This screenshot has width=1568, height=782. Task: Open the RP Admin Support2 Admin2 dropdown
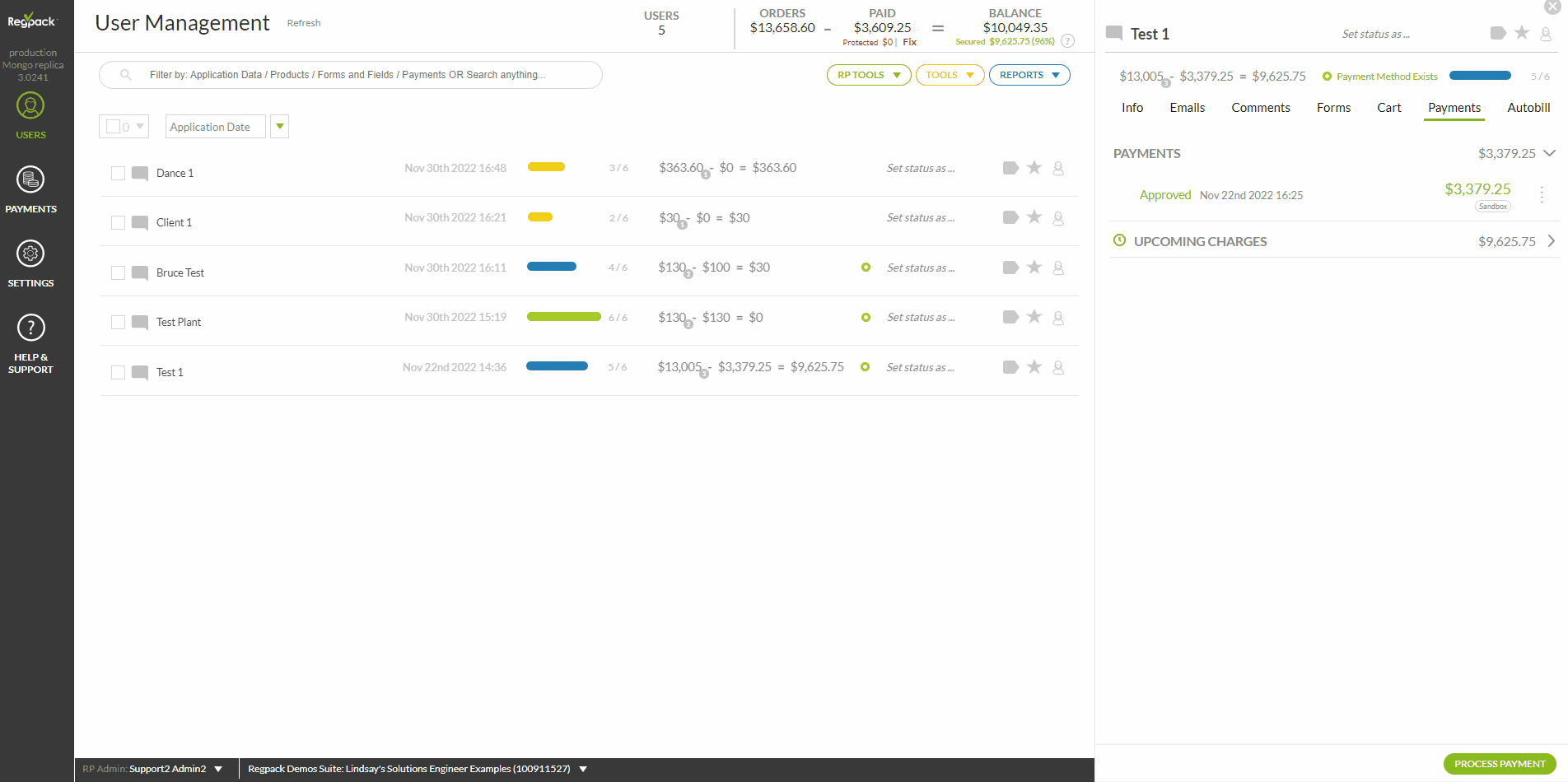pos(152,769)
